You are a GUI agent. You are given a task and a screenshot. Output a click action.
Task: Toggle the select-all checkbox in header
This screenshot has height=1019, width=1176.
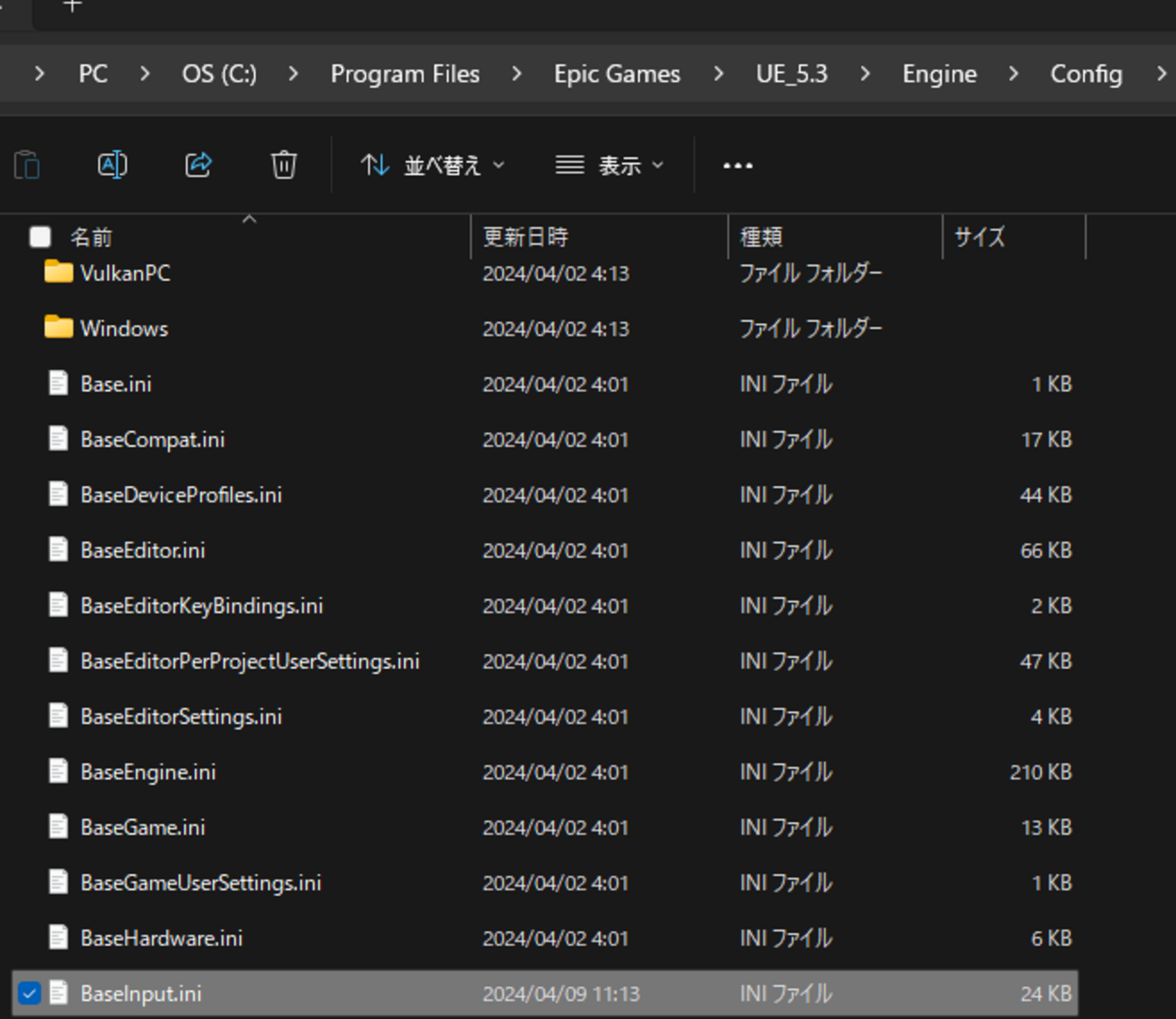click(40, 237)
